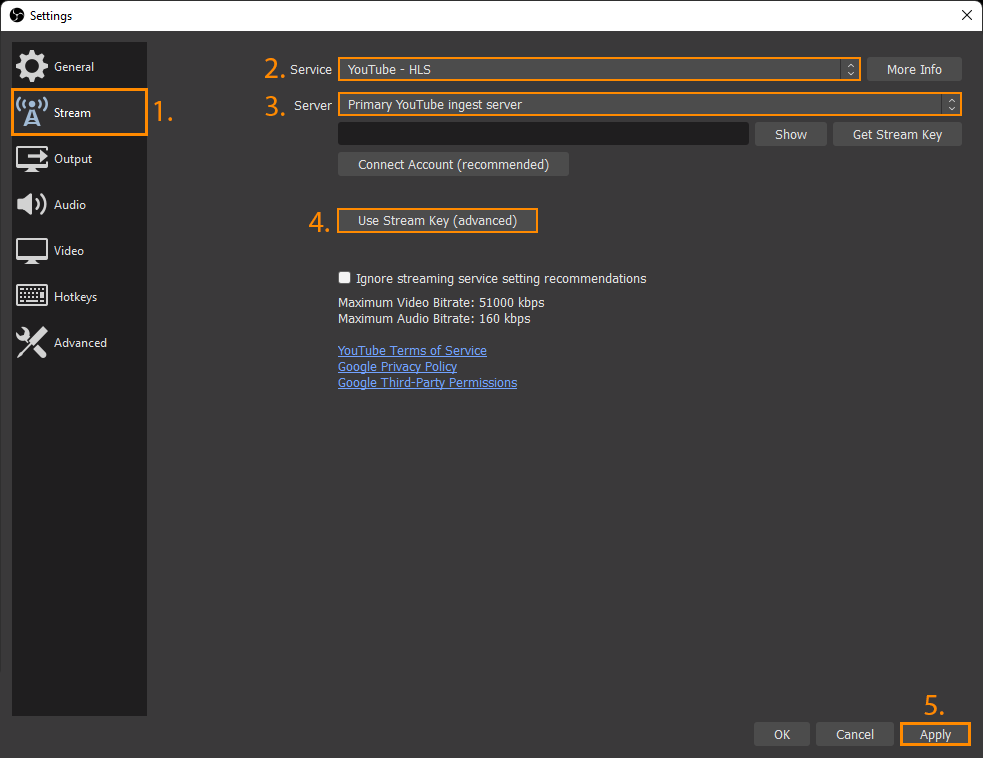
Task: Click the General gear icon
Action: click(x=31, y=66)
